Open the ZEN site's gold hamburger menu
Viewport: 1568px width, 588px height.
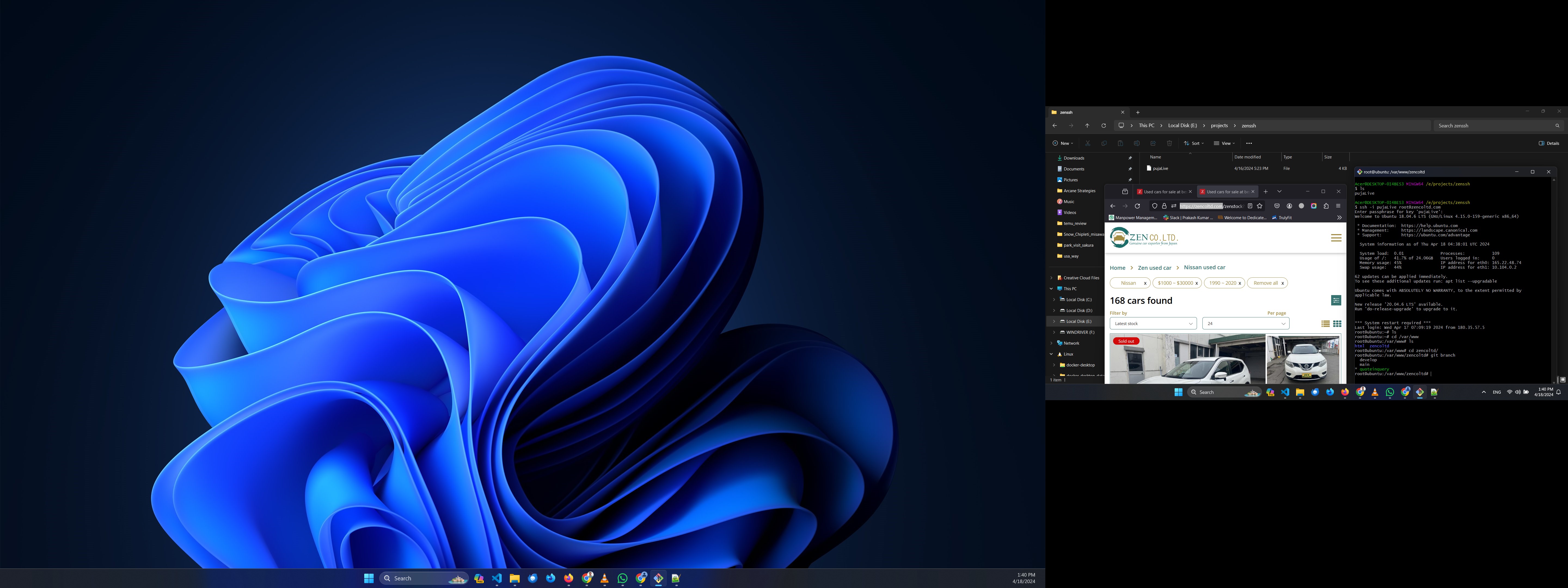1336,238
